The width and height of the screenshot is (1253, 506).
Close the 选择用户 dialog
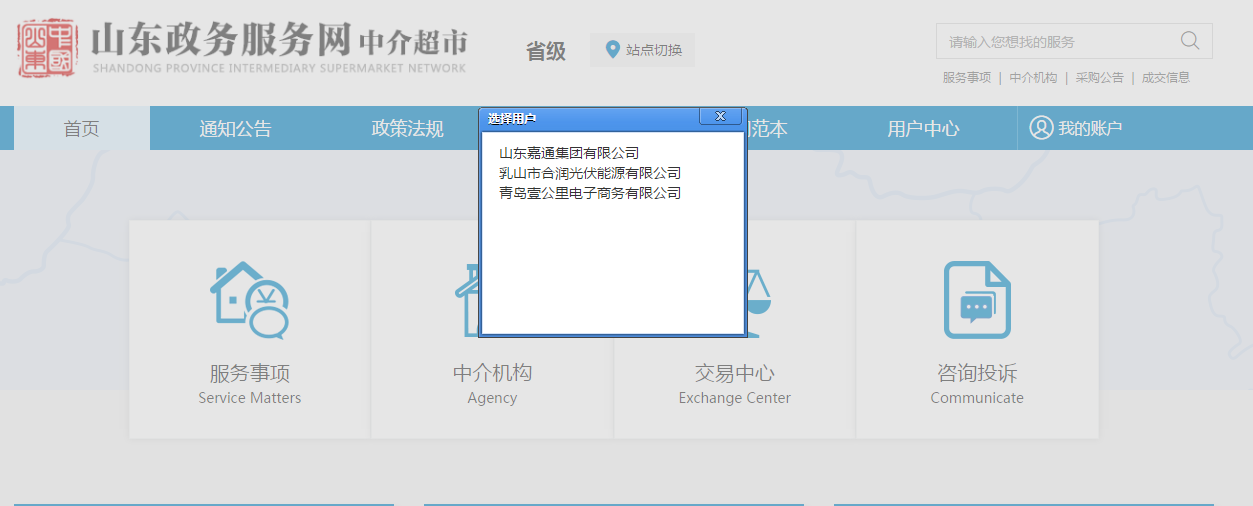click(719, 117)
